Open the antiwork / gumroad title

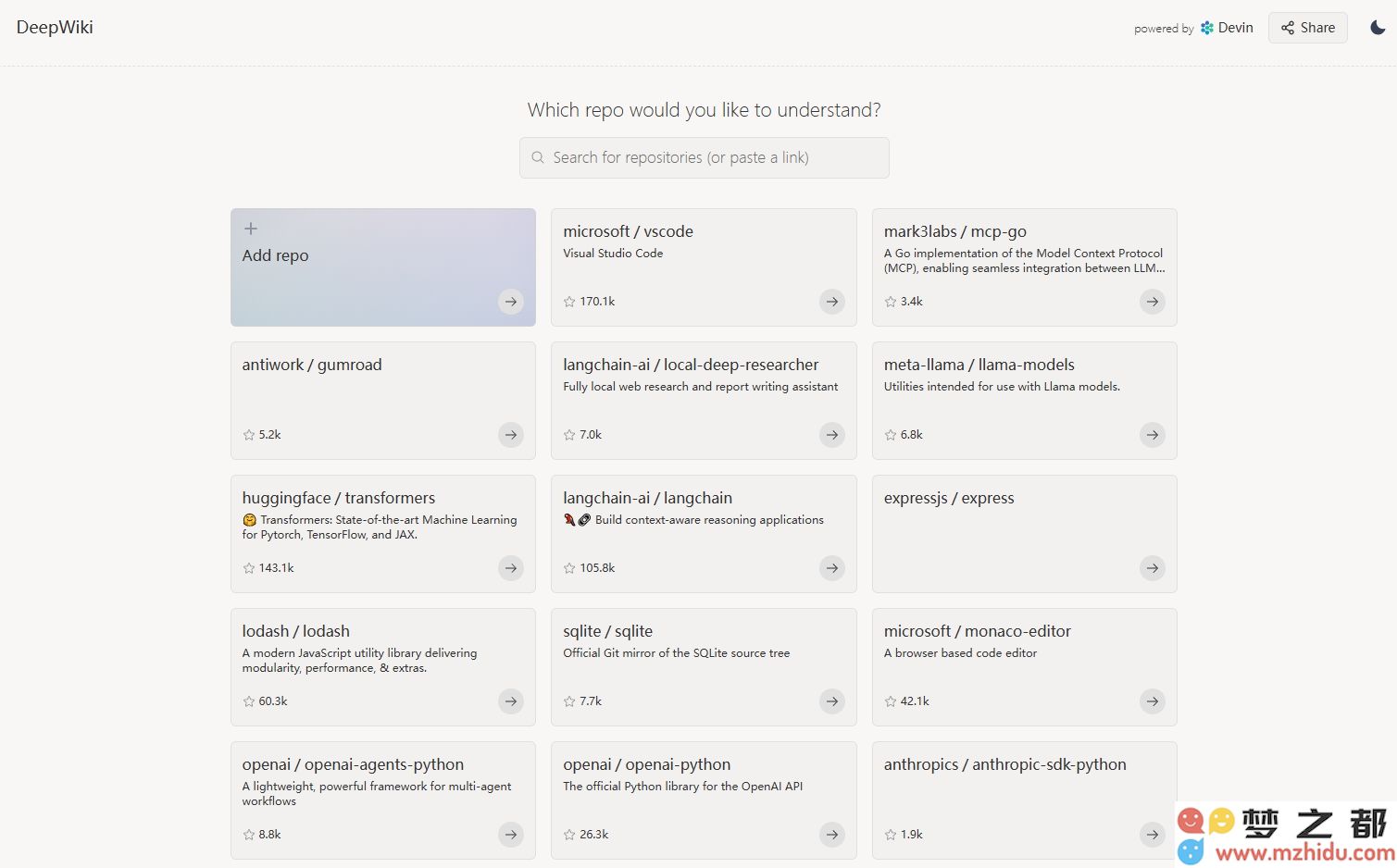[x=312, y=365]
